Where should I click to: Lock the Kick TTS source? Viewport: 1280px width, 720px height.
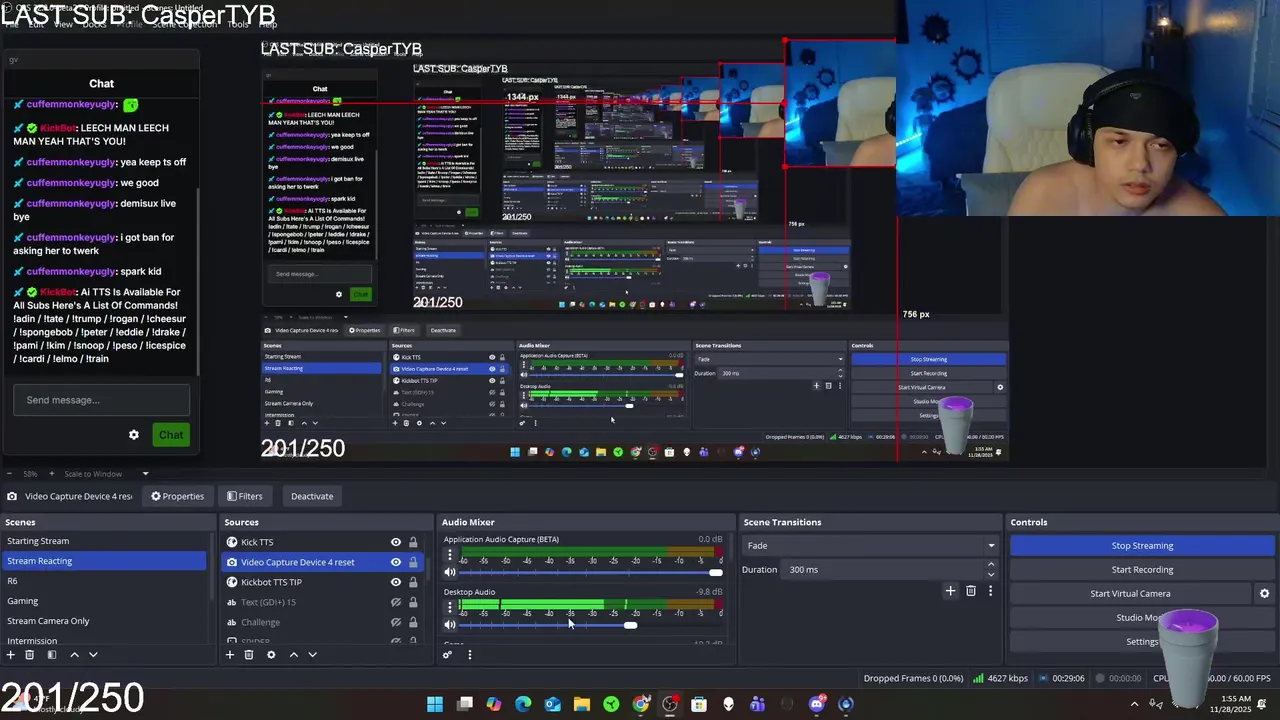coord(413,542)
